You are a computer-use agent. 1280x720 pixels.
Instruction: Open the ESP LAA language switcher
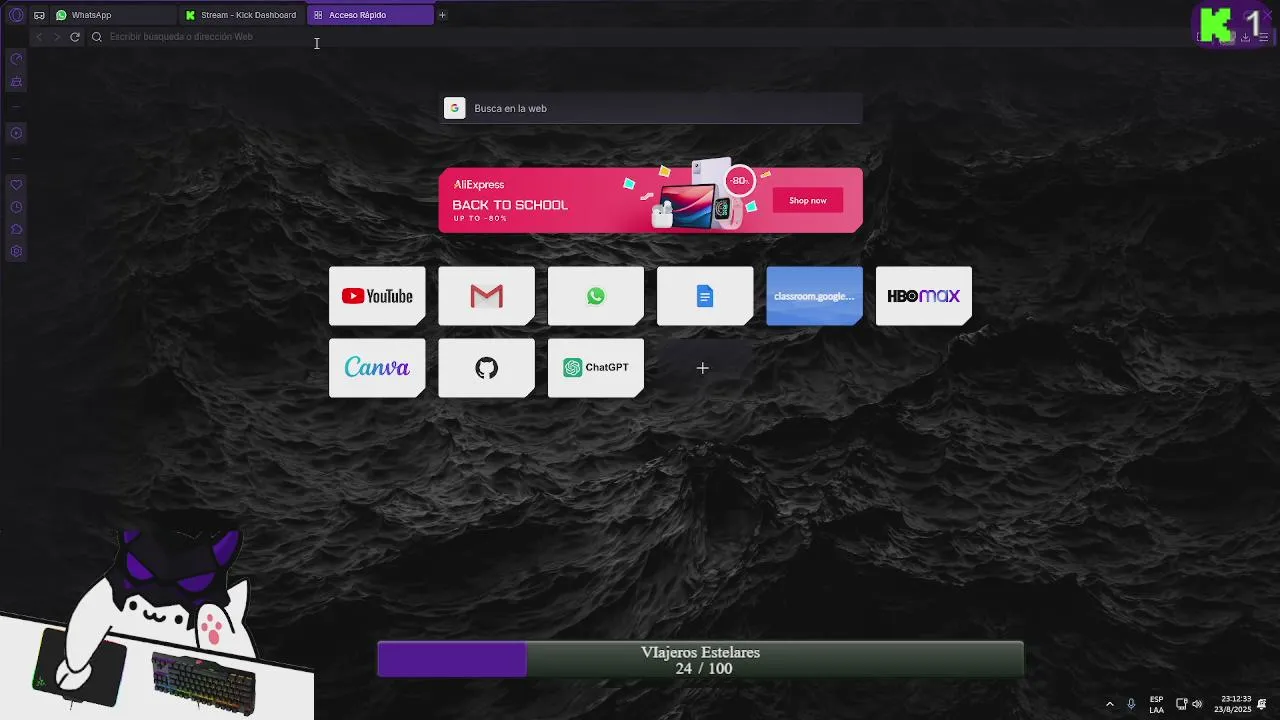click(x=1156, y=704)
